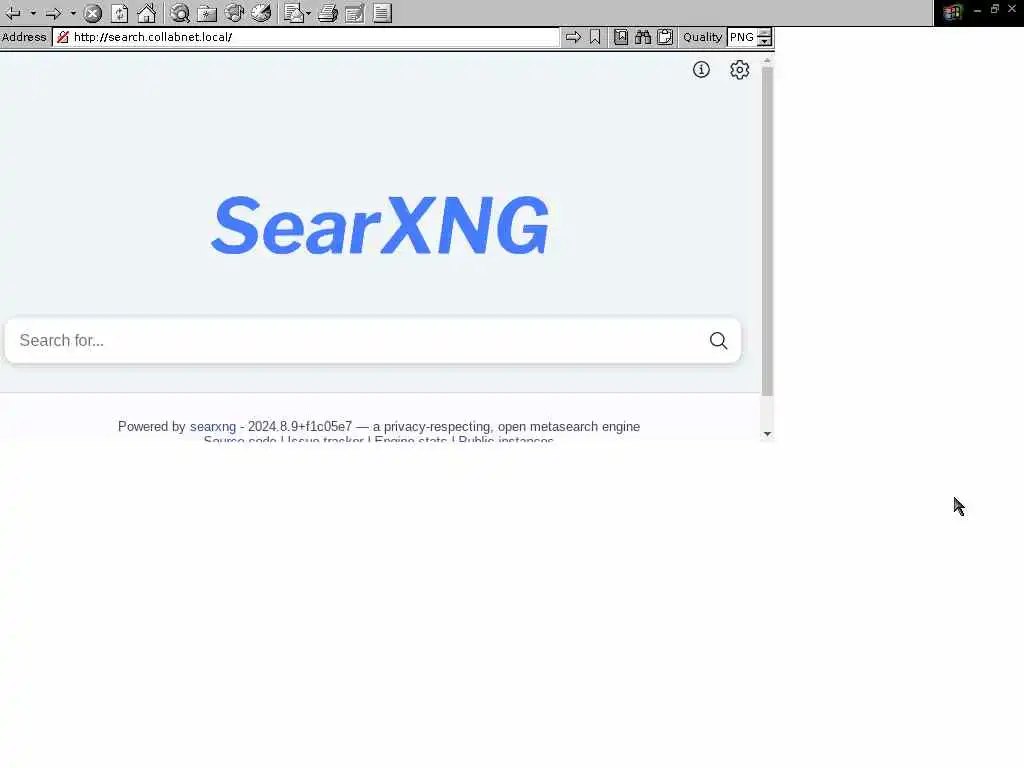The image size is (1024, 768).
Task: Click the Quality PNG value box
Action: [743, 37]
